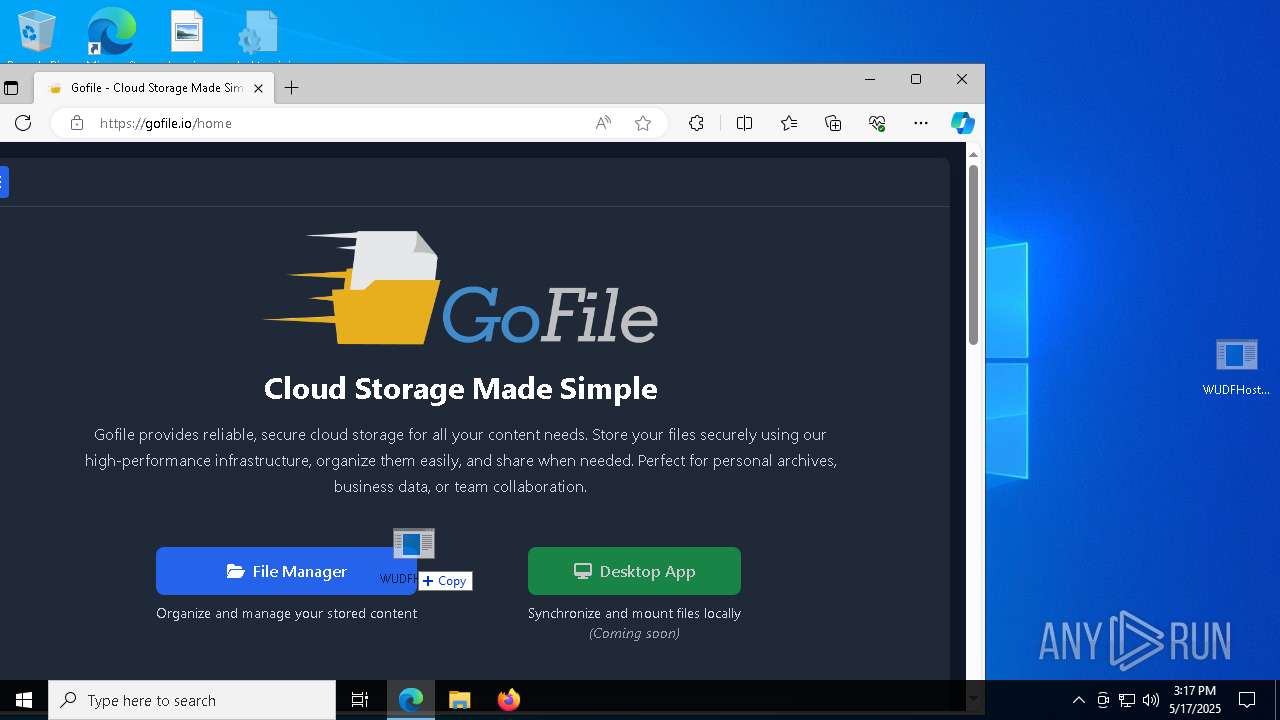The width and height of the screenshot is (1280, 720).
Task: Open the Extensions puzzle-piece menu
Action: point(696,123)
